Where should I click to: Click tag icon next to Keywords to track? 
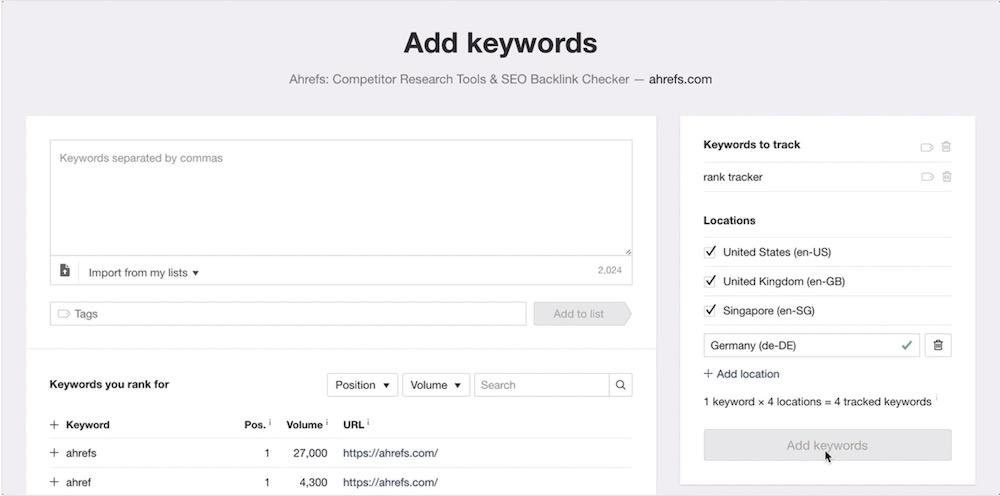(x=927, y=147)
